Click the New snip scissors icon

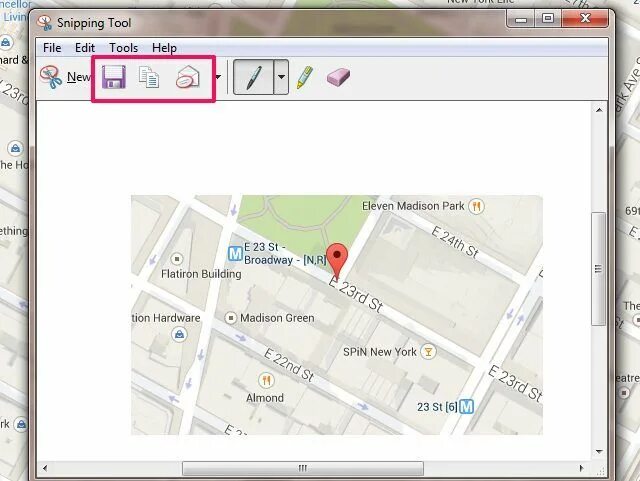coord(51,77)
